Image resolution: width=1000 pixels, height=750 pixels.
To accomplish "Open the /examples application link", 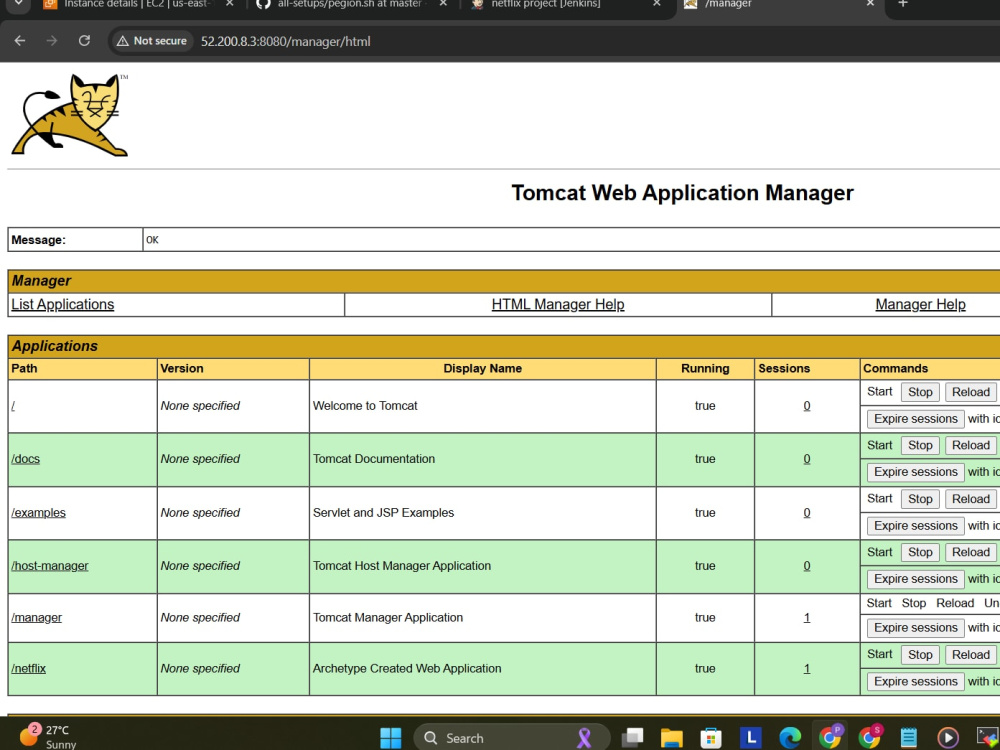I will click(38, 513).
